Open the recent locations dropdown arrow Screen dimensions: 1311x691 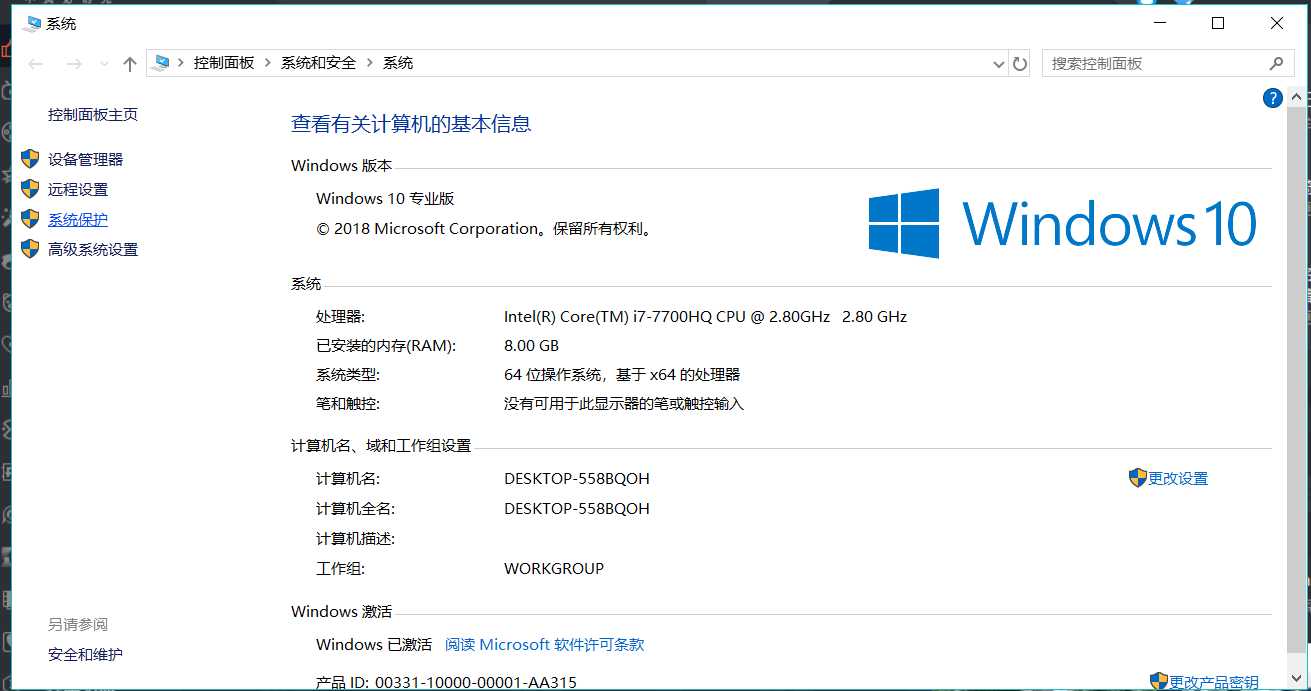click(x=104, y=64)
